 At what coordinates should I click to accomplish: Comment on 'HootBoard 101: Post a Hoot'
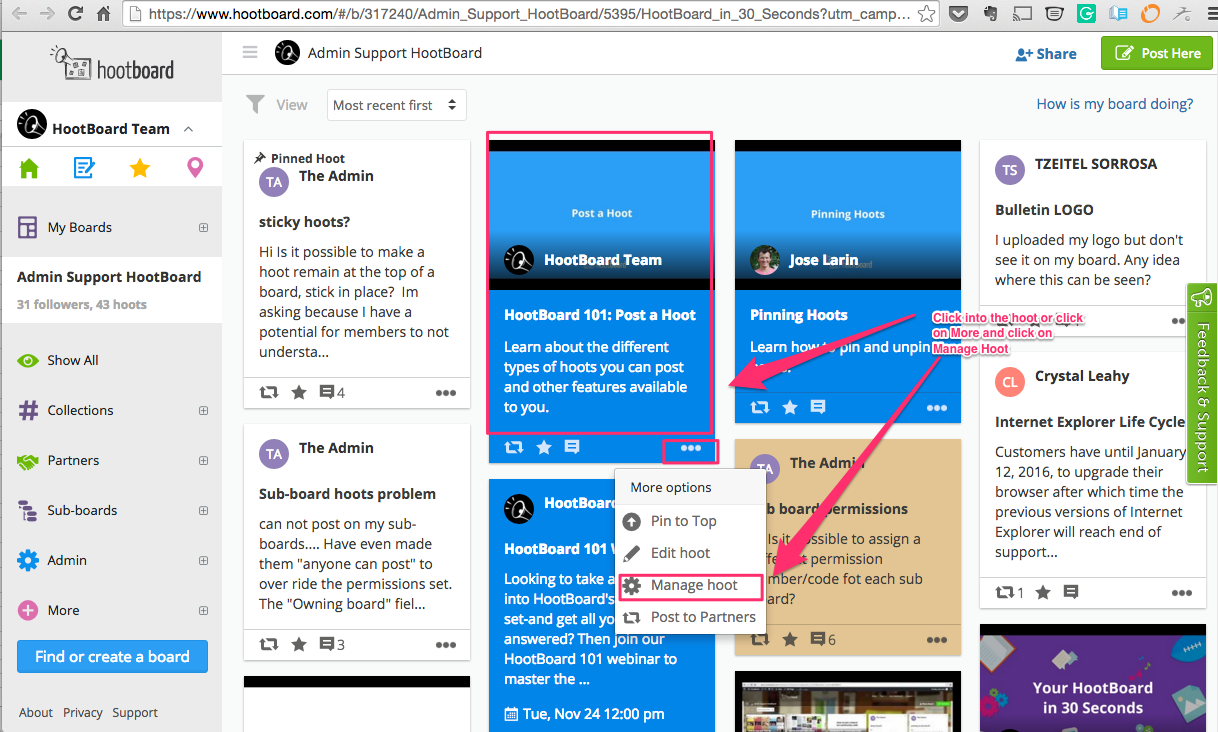pos(572,448)
